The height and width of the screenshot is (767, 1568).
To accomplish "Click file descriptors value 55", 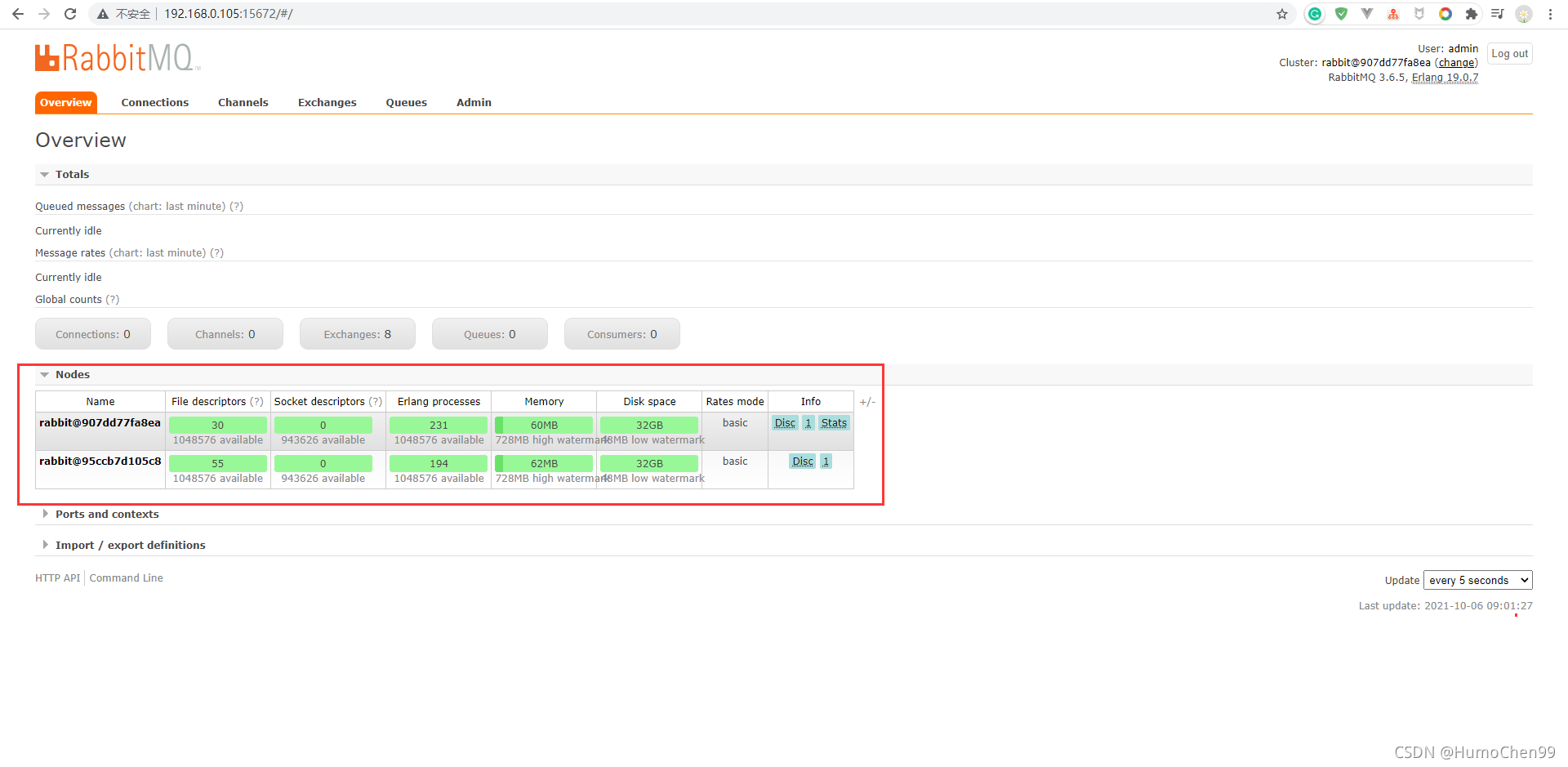I will coord(218,463).
